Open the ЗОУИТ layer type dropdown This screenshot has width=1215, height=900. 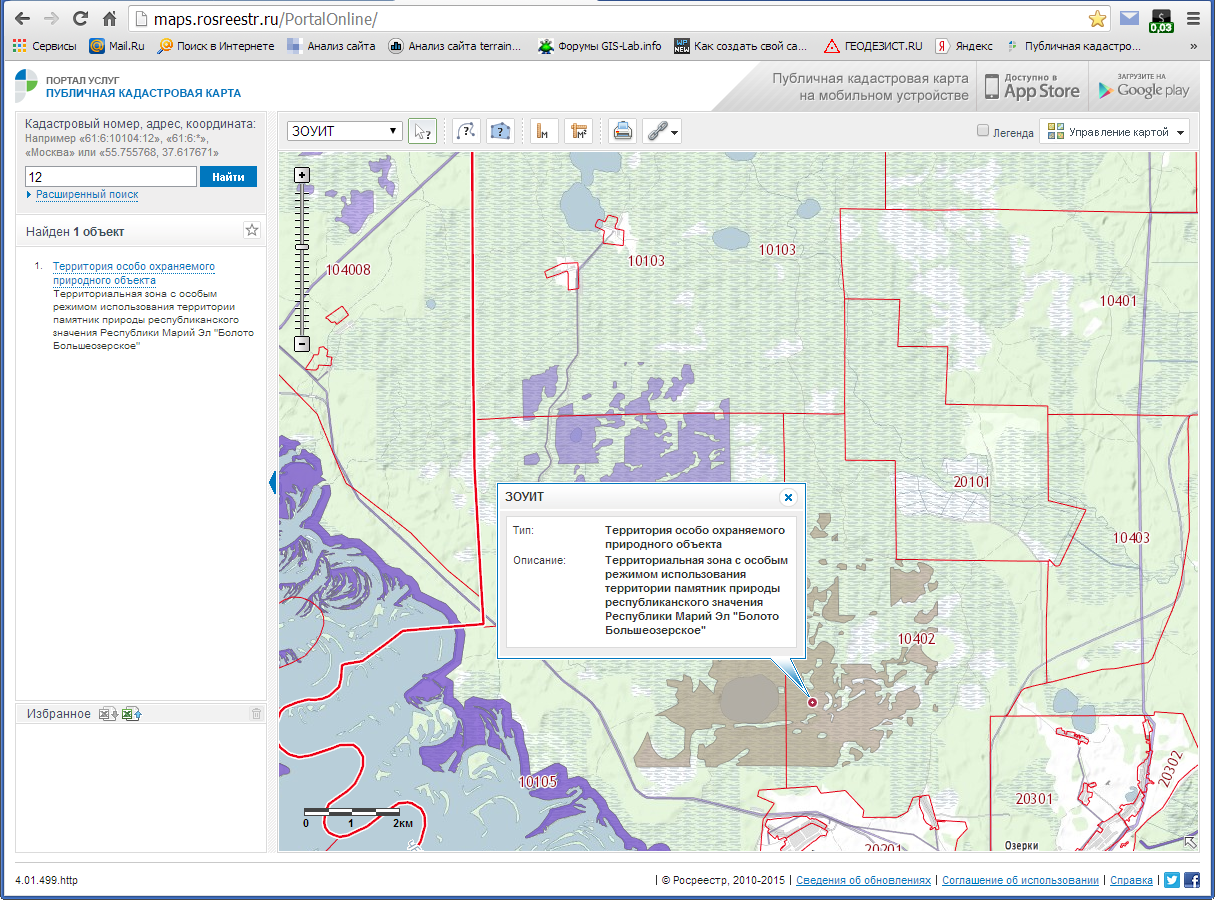pos(345,131)
